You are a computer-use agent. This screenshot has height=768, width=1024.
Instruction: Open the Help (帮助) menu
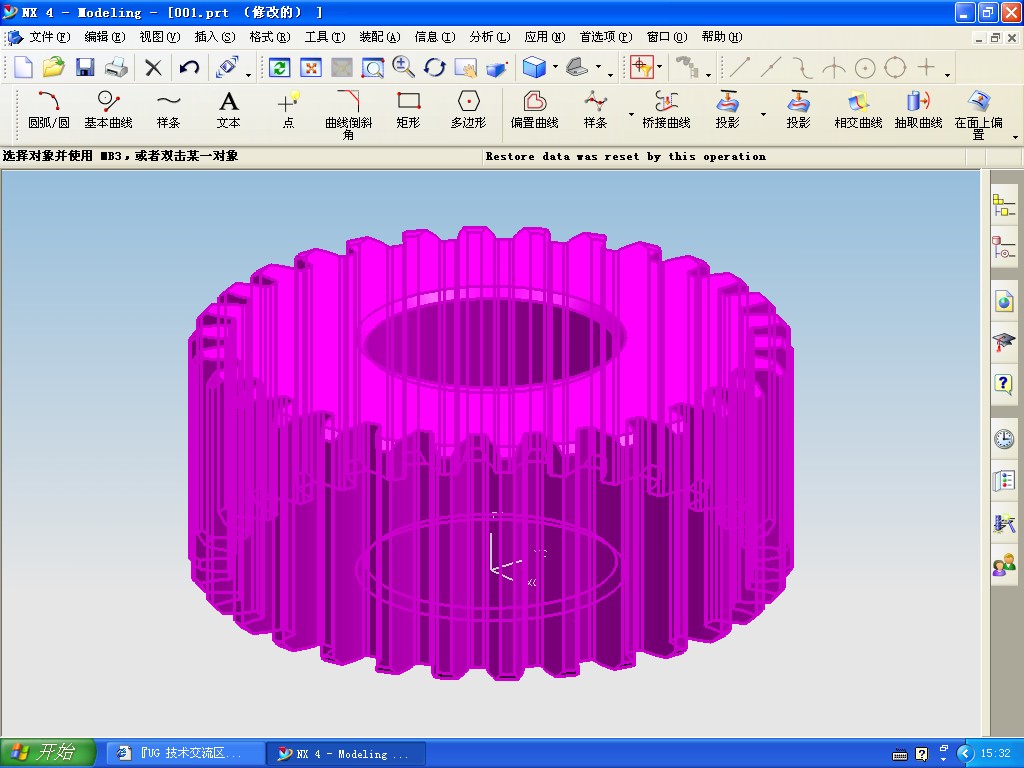point(722,37)
